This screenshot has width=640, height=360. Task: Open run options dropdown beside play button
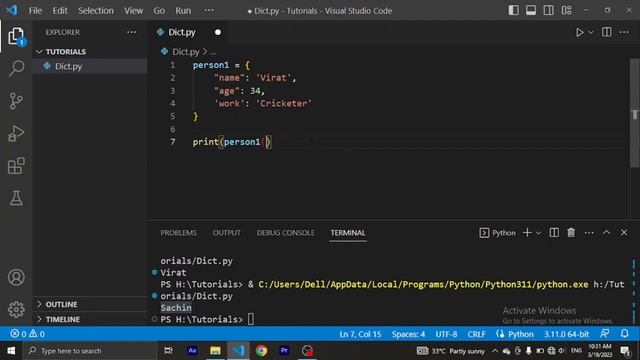[x=591, y=32]
